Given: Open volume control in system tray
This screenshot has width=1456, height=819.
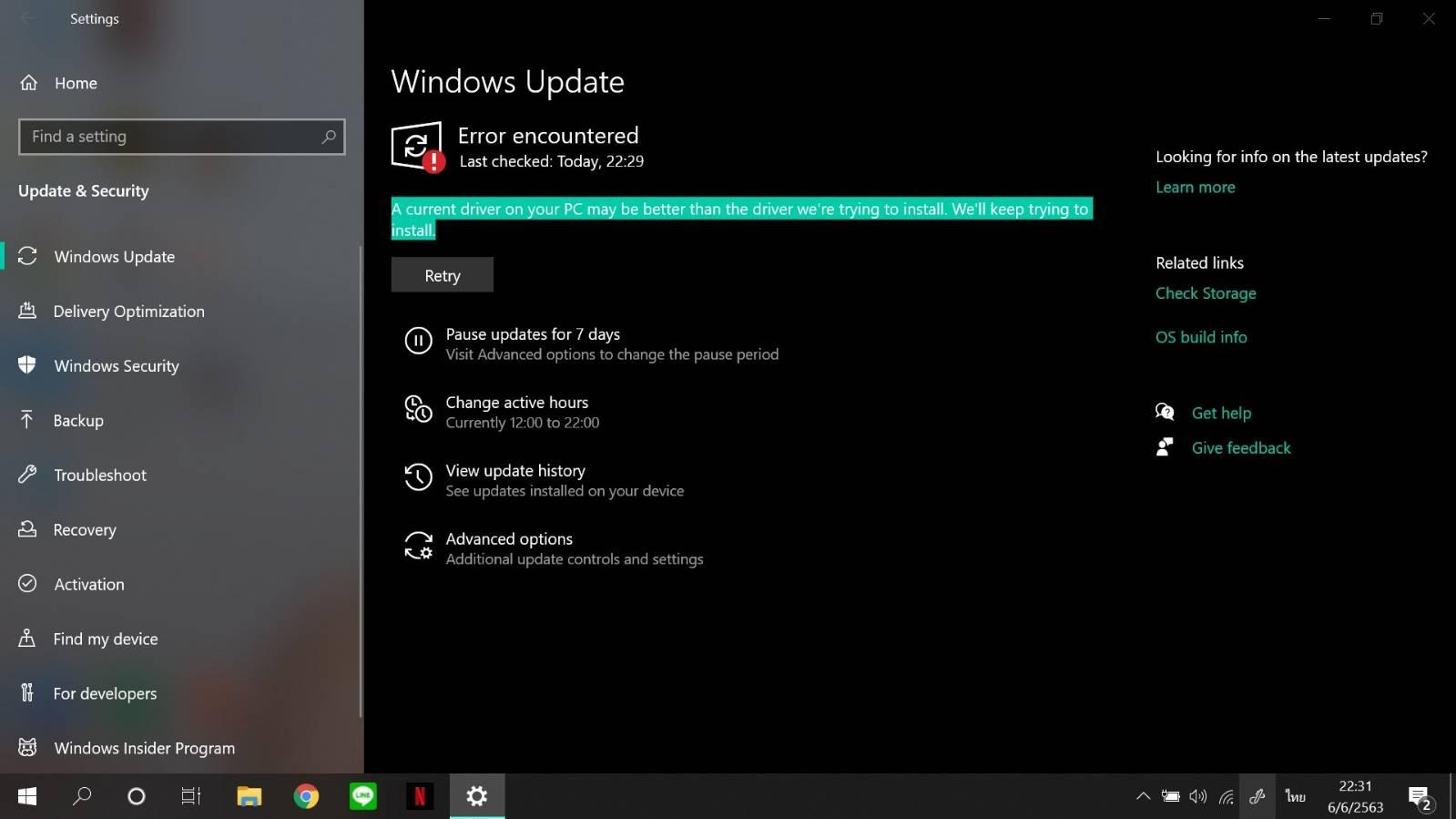Looking at the screenshot, I should coord(1198,797).
